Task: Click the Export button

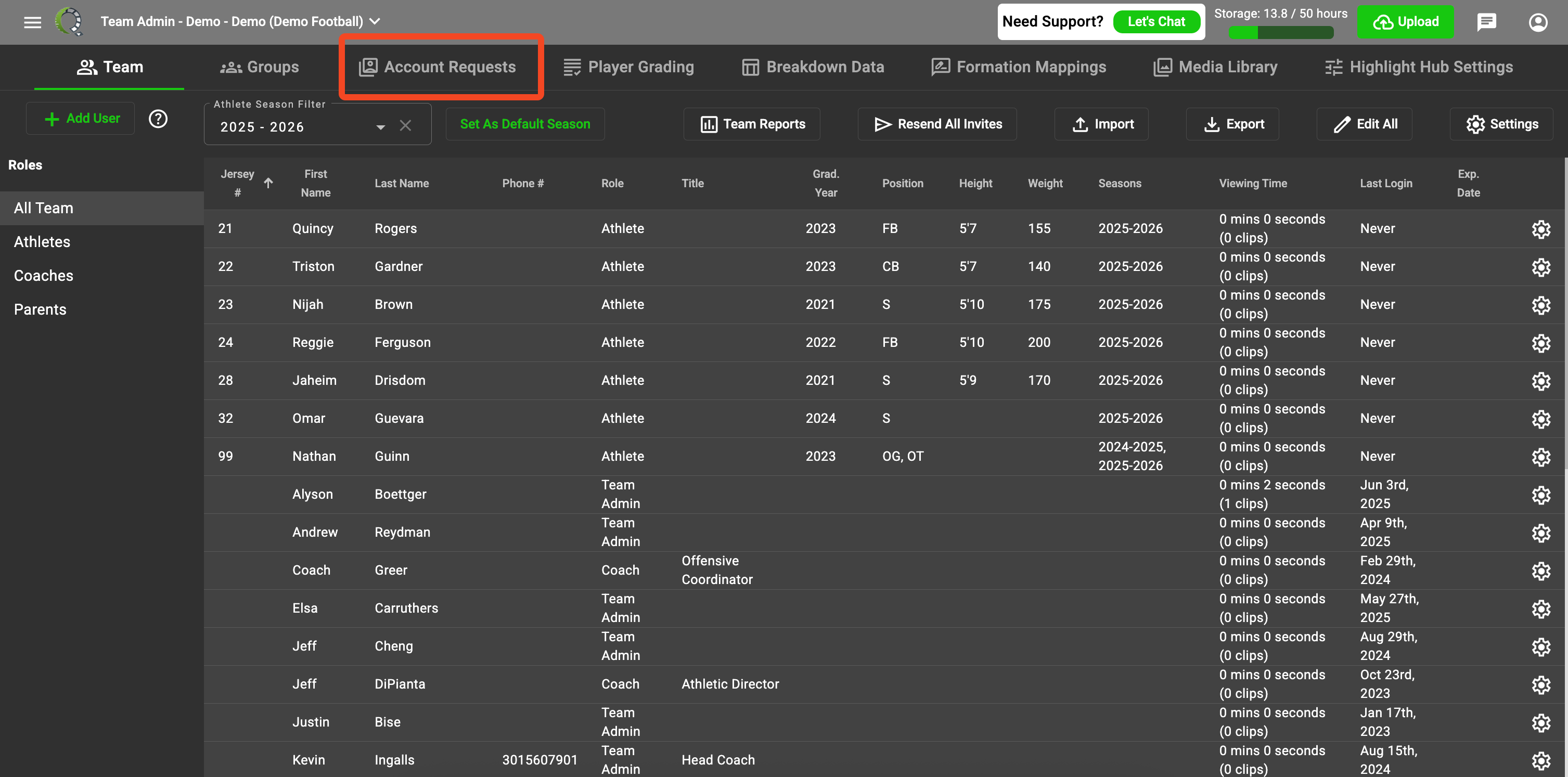Action: coord(1232,124)
